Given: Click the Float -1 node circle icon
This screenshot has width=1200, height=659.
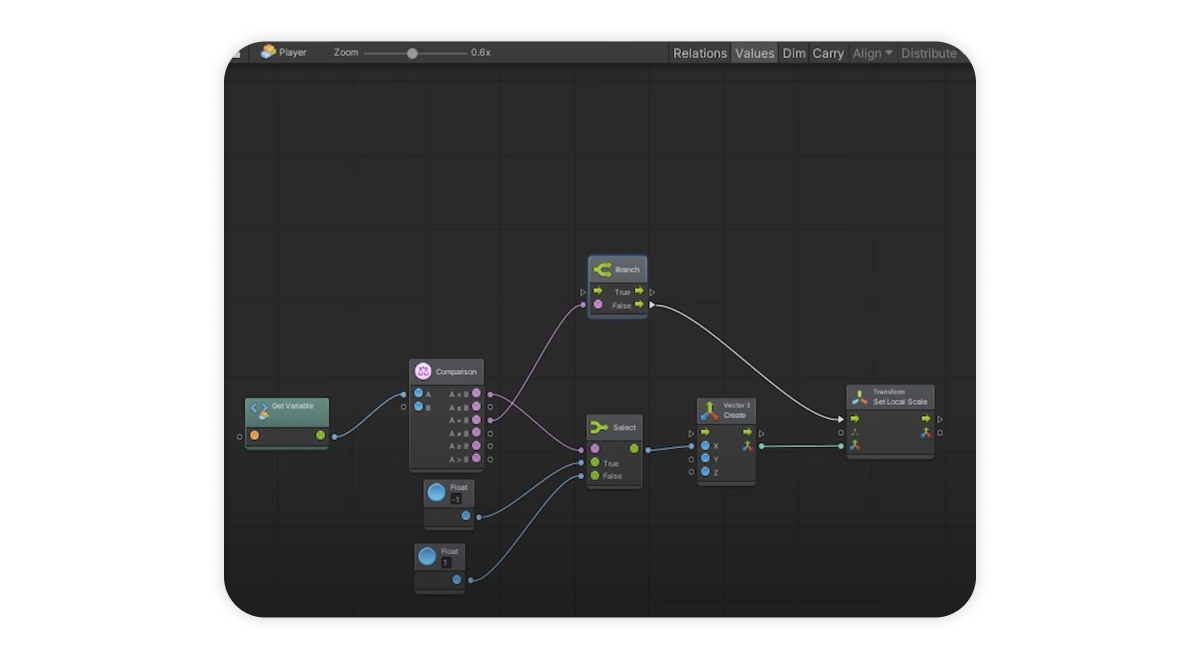Looking at the screenshot, I should (436, 492).
